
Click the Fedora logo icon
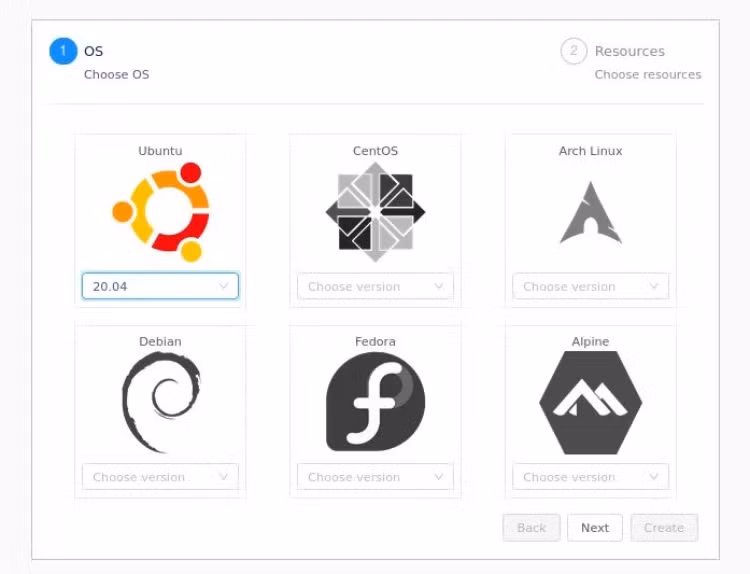click(375, 402)
